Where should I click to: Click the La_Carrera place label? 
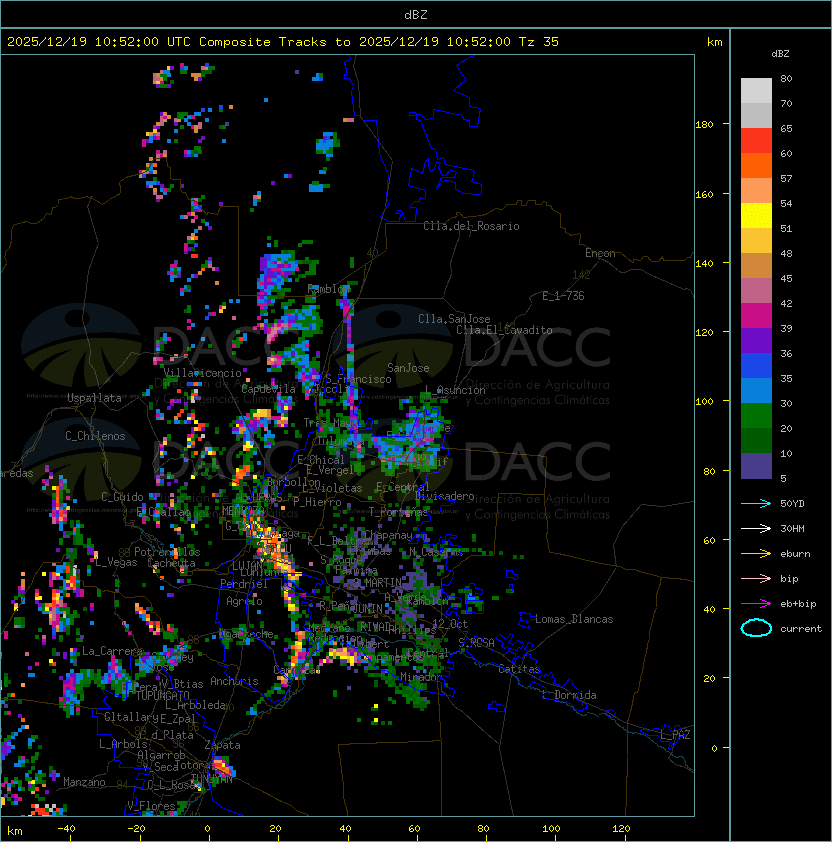[x=112, y=651]
